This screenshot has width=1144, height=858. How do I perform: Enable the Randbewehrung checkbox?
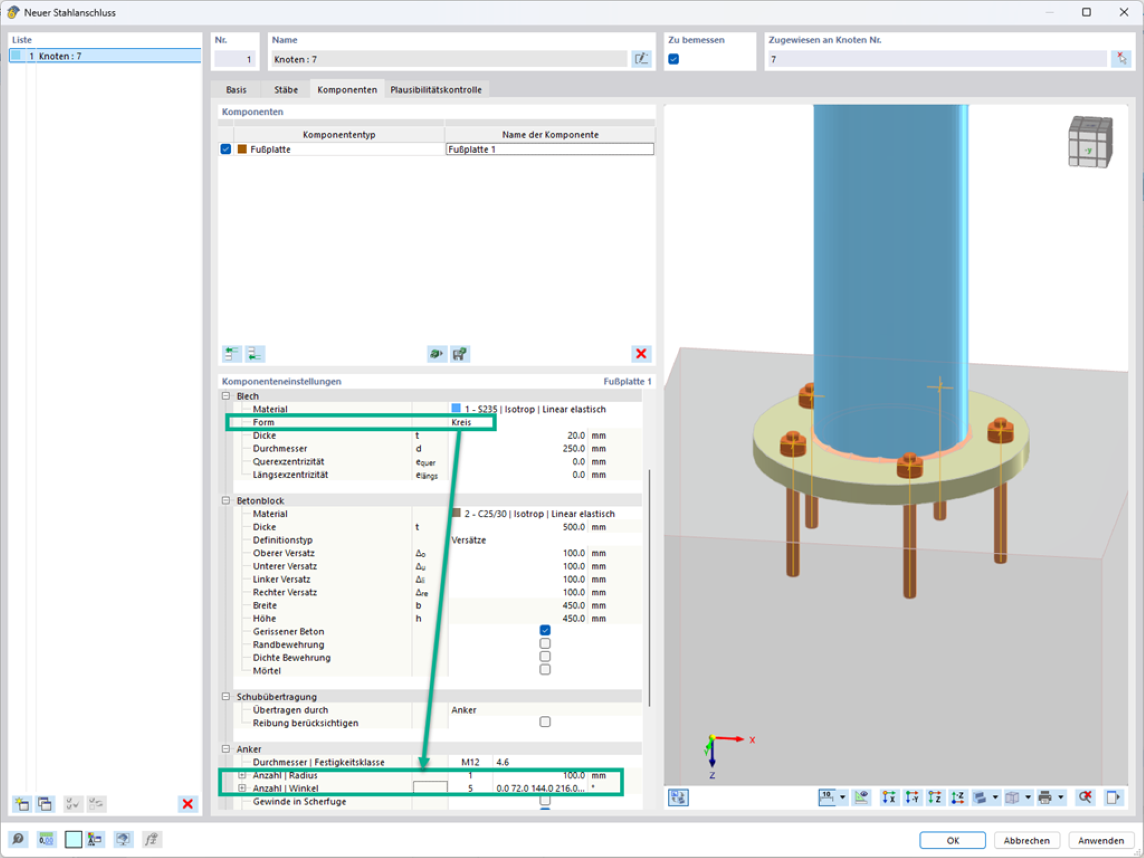[x=545, y=644]
